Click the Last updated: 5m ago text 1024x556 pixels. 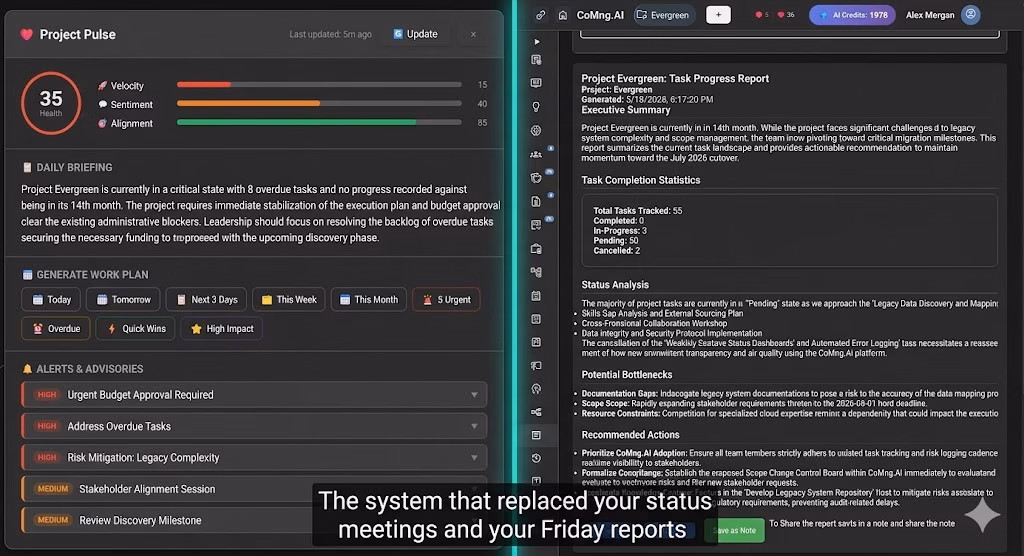coord(330,34)
